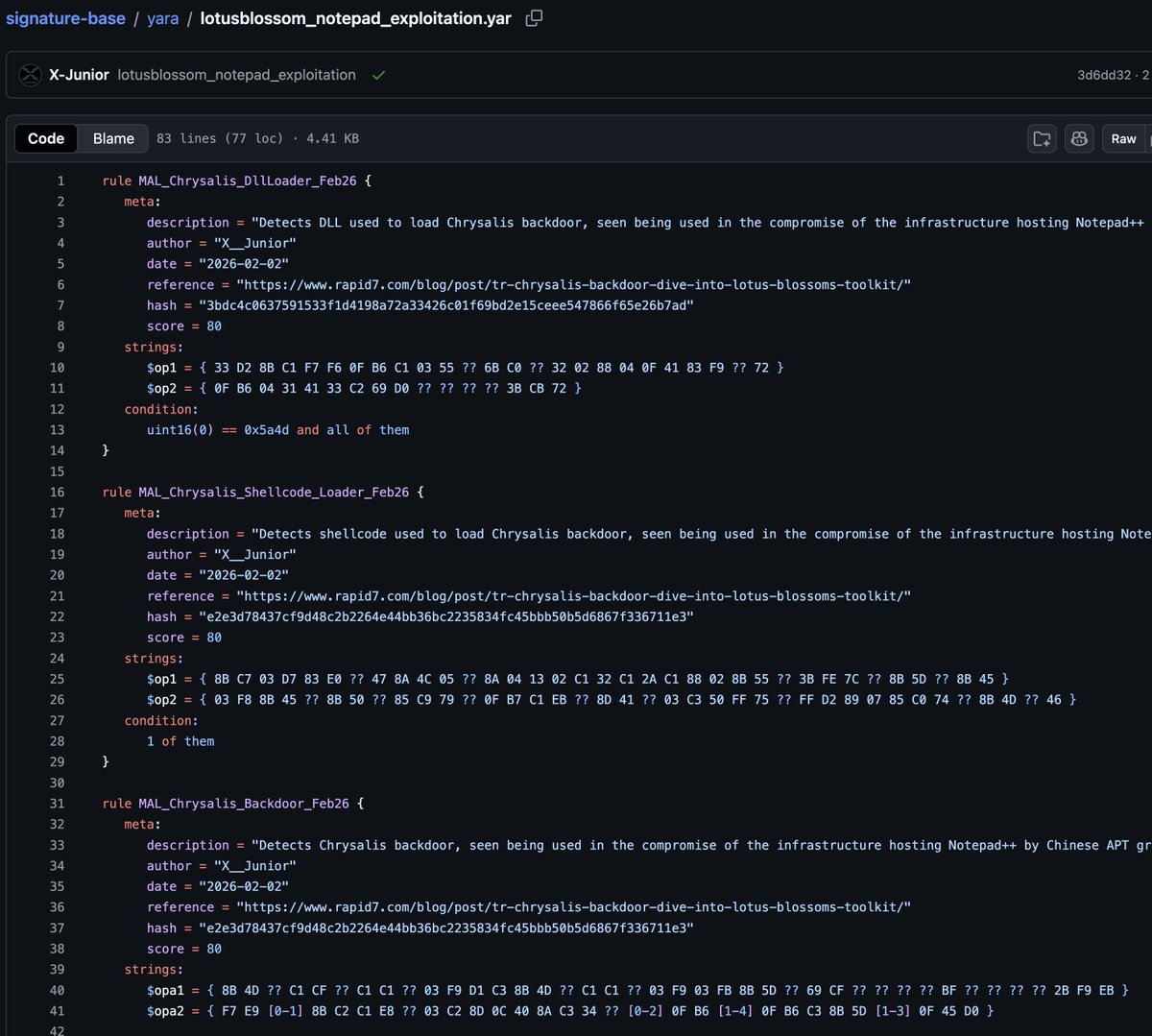Switch to the Blame tab
The height and width of the screenshot is (1036, 1152).
point(113,138)
